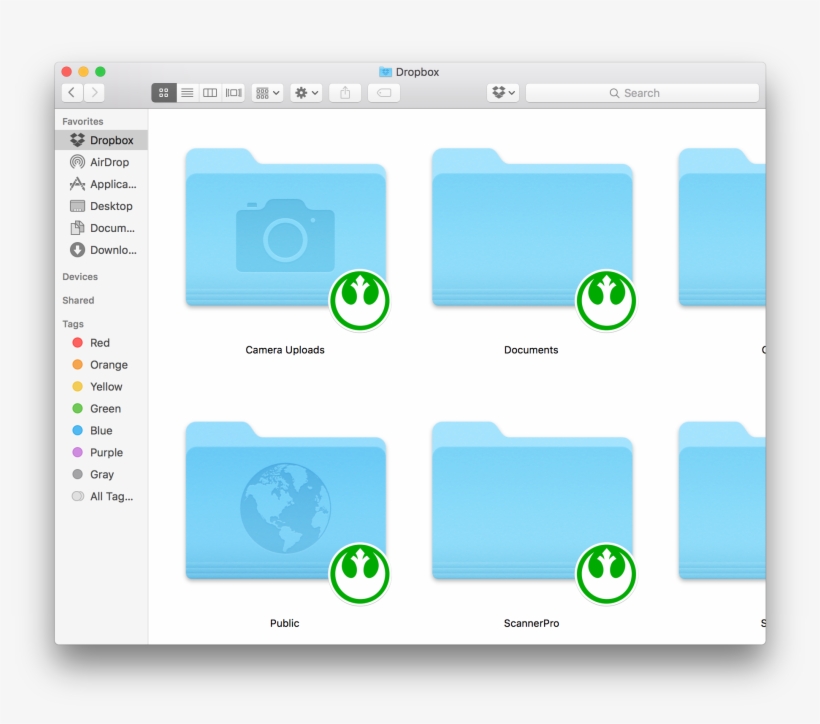Click the Tags section header
Image resolution: width=820 pixels, height=724 pixels.
pos(73,324)
